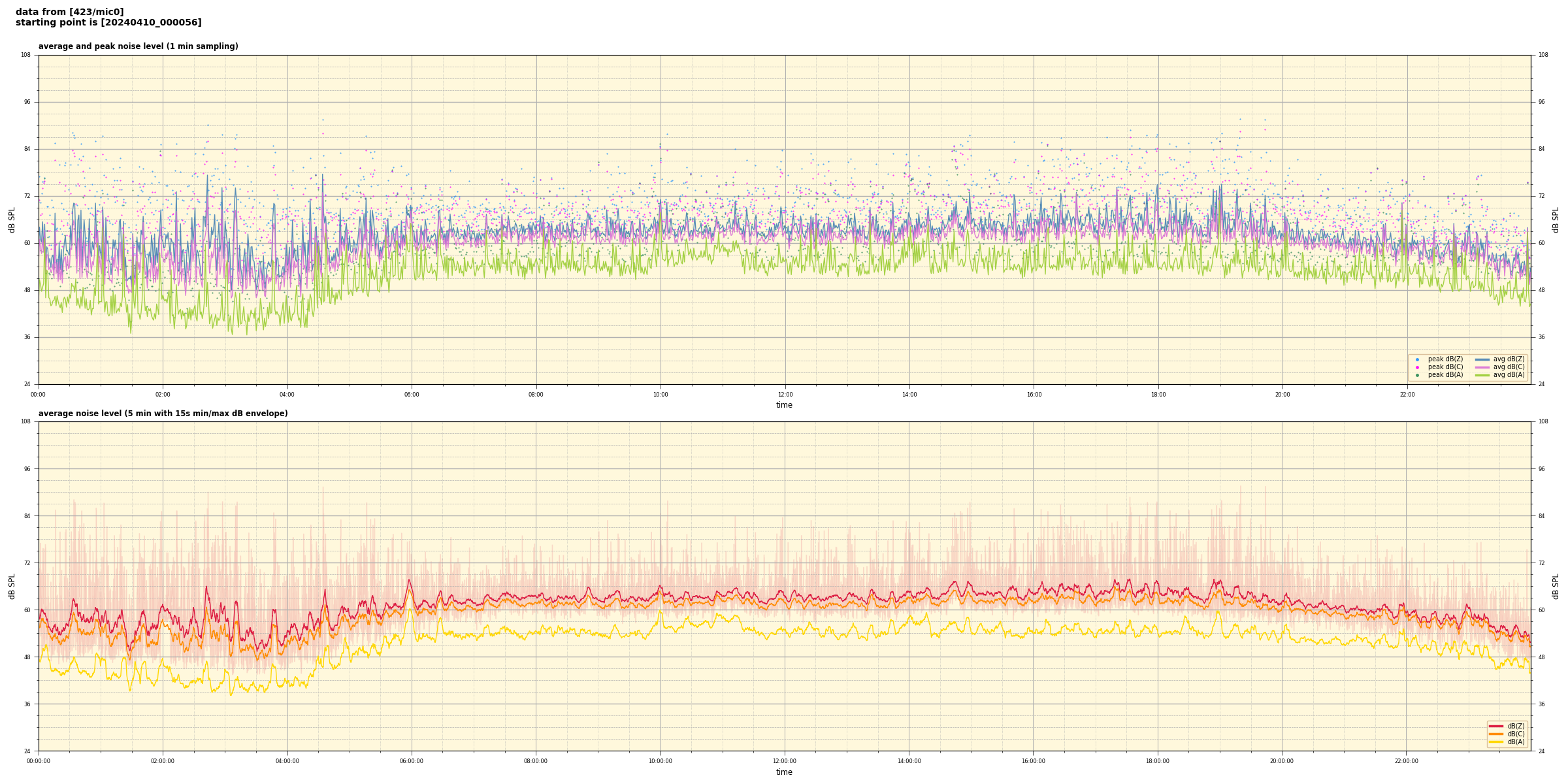Click the top chart's 'time' axis label
Image resolution: width=1568 pixels, height=784 pixels.
[784, 405]
